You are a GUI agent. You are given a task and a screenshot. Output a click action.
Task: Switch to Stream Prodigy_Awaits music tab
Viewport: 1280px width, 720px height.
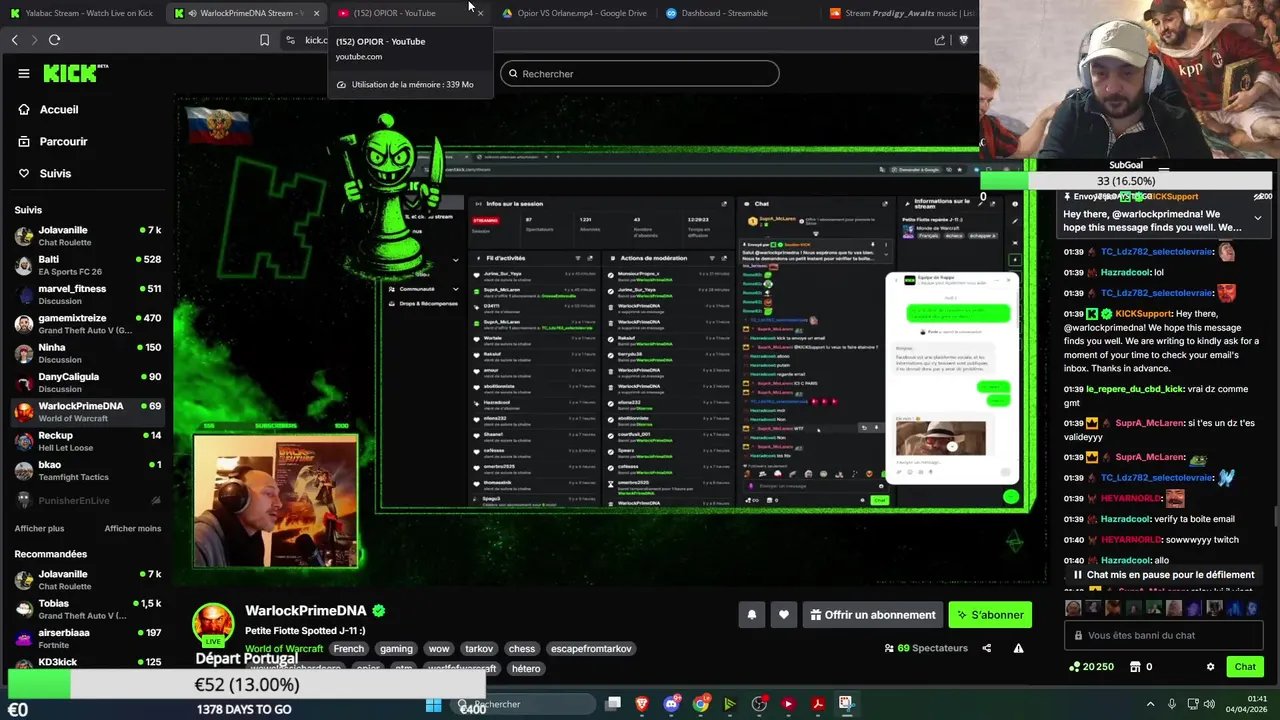(x=900, y=13)
